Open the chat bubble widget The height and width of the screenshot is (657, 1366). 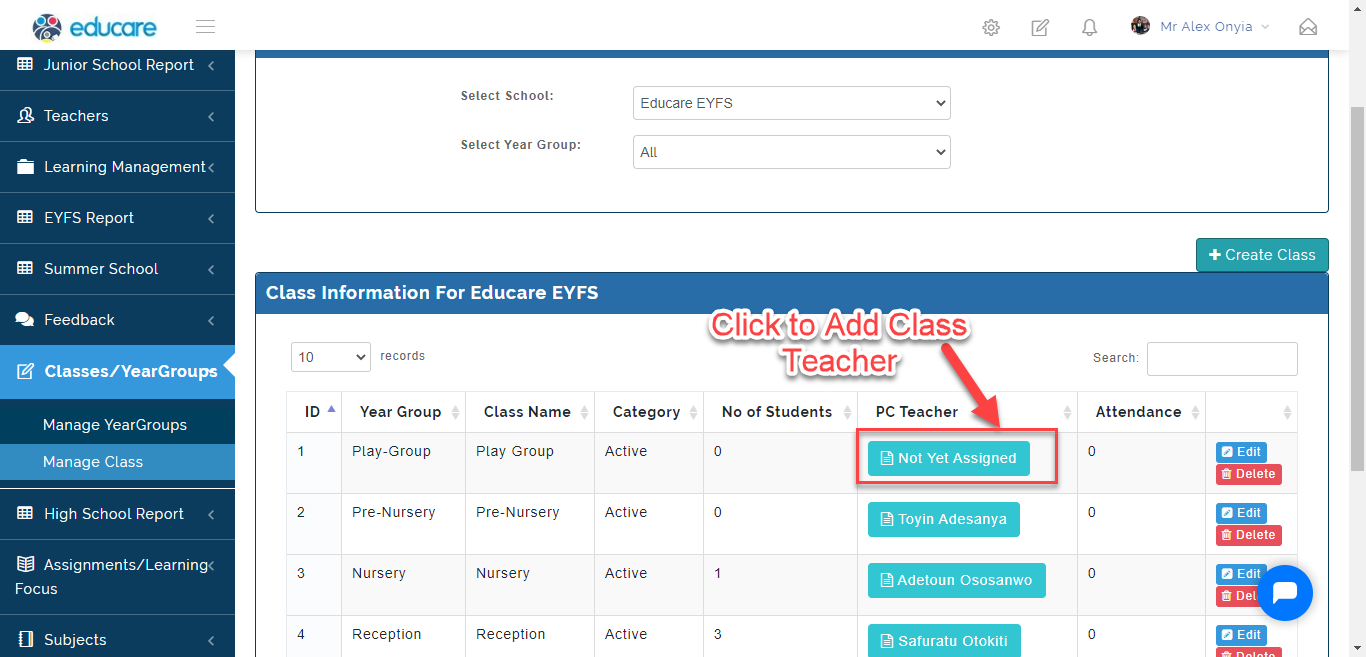(1285, 593)
